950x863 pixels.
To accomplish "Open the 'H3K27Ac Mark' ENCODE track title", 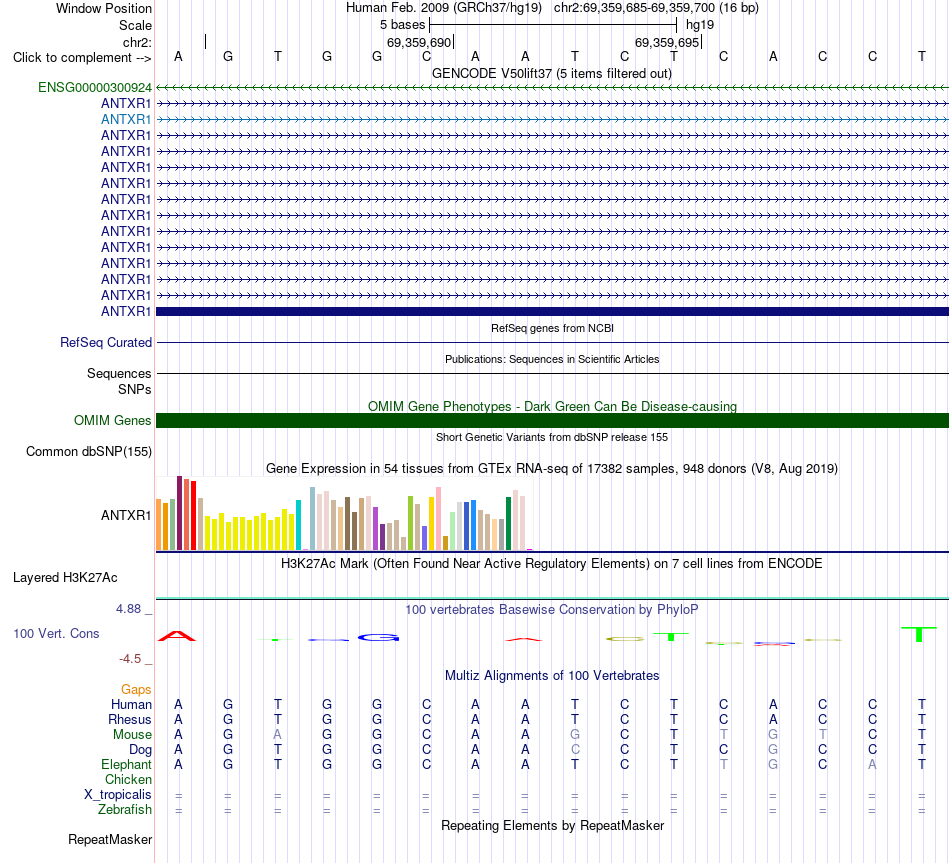I will click(551, 564).
